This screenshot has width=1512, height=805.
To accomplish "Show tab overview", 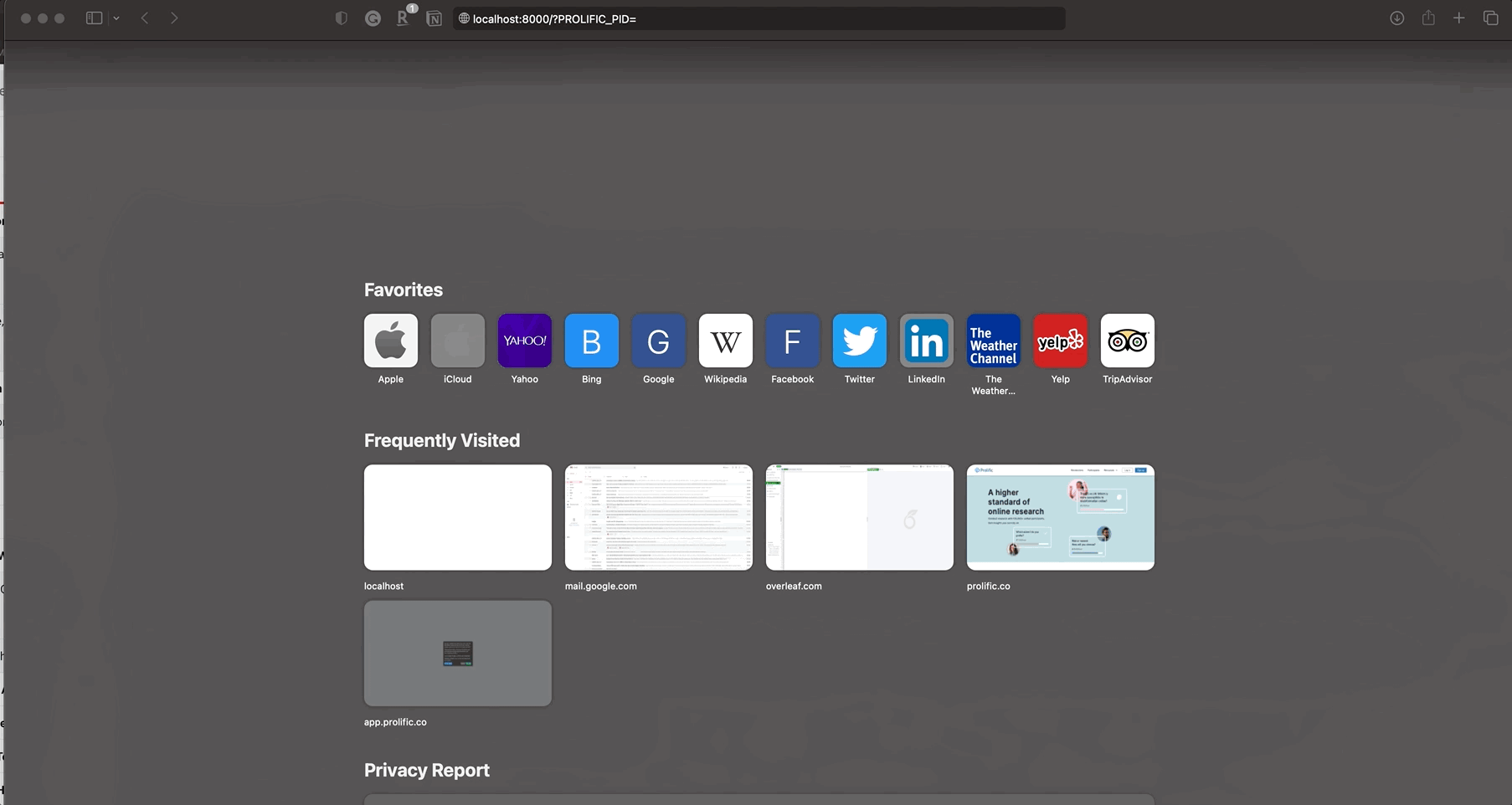I will (x=1491, y=18).
